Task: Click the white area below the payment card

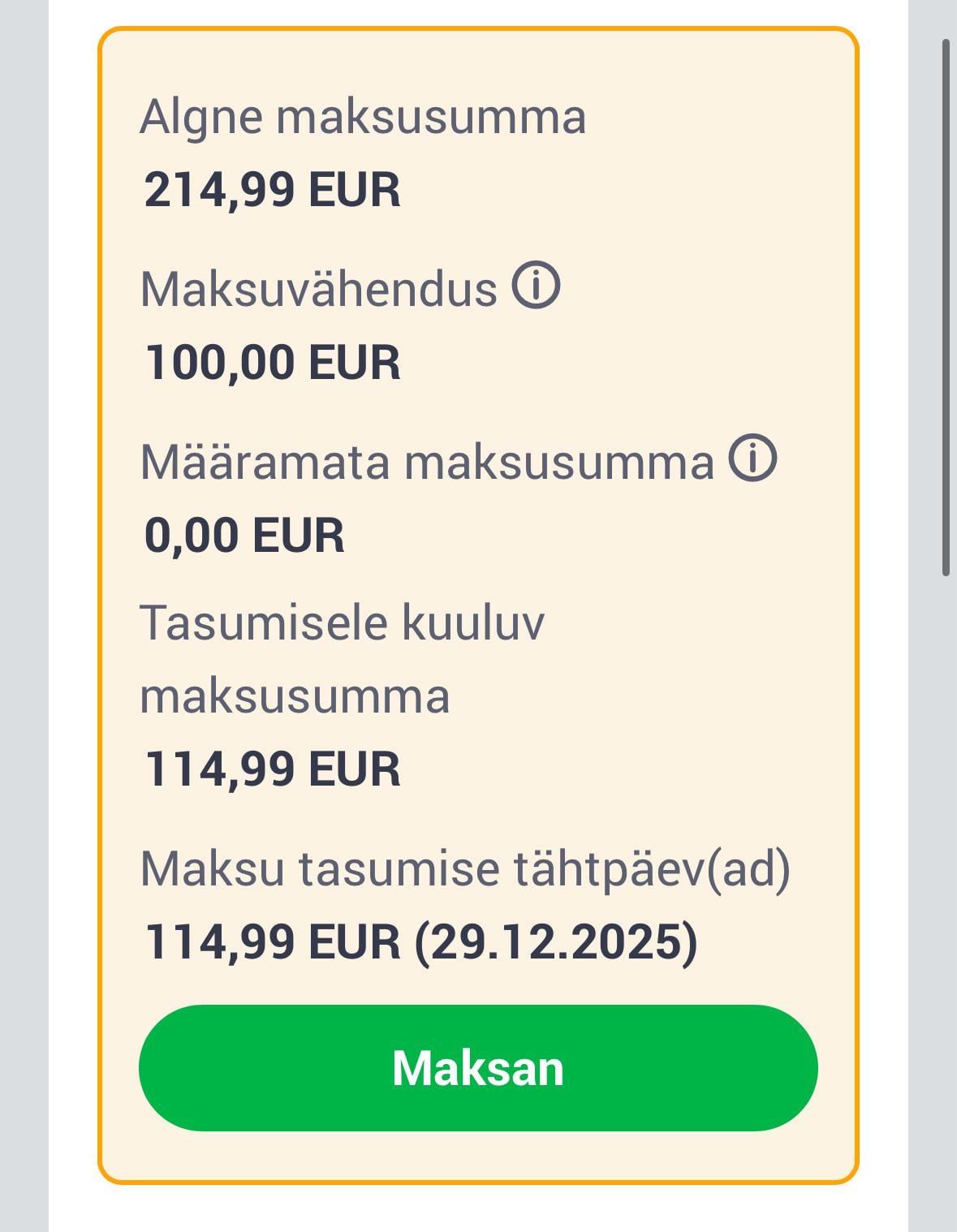Action: (x=477, y=1209)
